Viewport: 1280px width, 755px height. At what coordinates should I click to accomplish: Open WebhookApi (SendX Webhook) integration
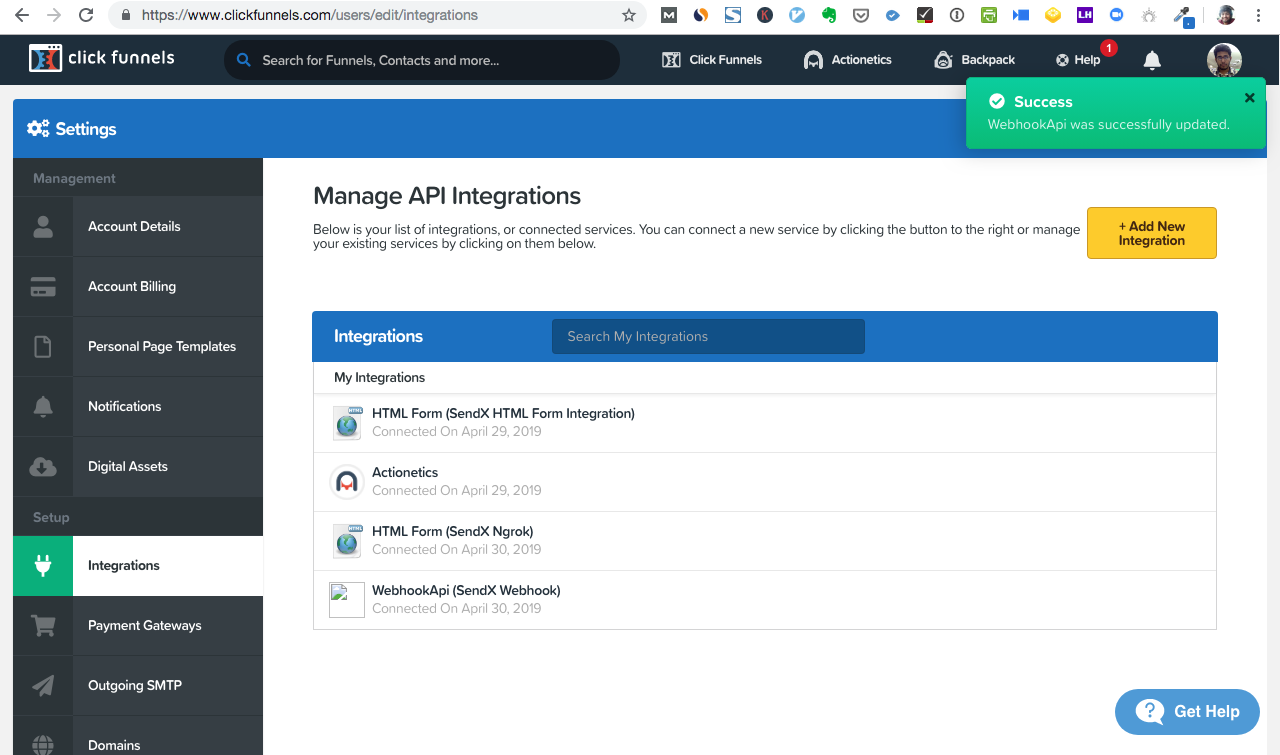tap(765, 600)
